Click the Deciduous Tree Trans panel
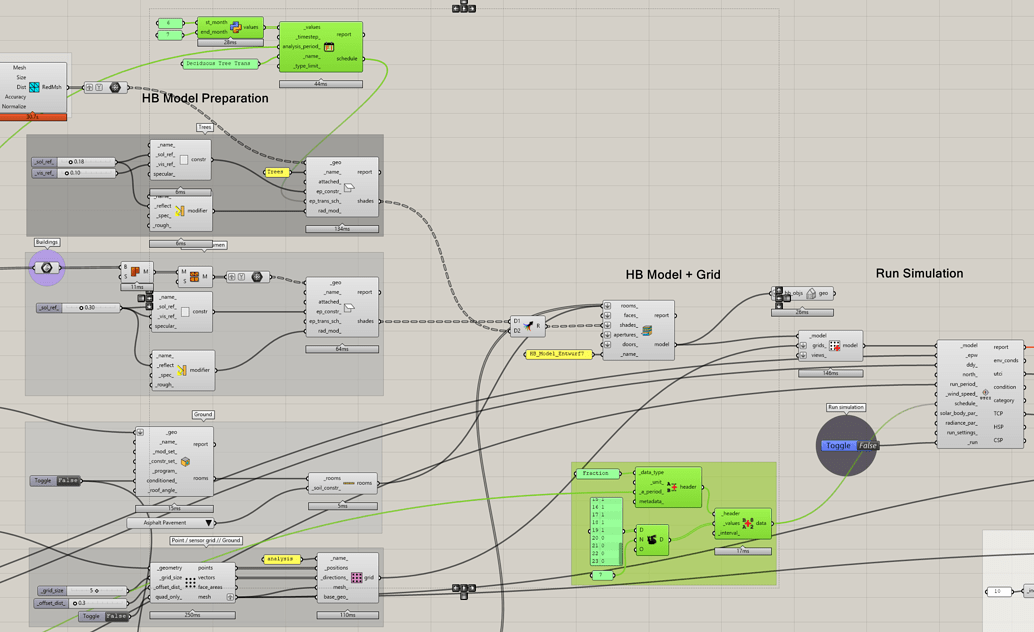Image resolution: width=1034 pixels, height=632 pixels. (x=220, y=63)
